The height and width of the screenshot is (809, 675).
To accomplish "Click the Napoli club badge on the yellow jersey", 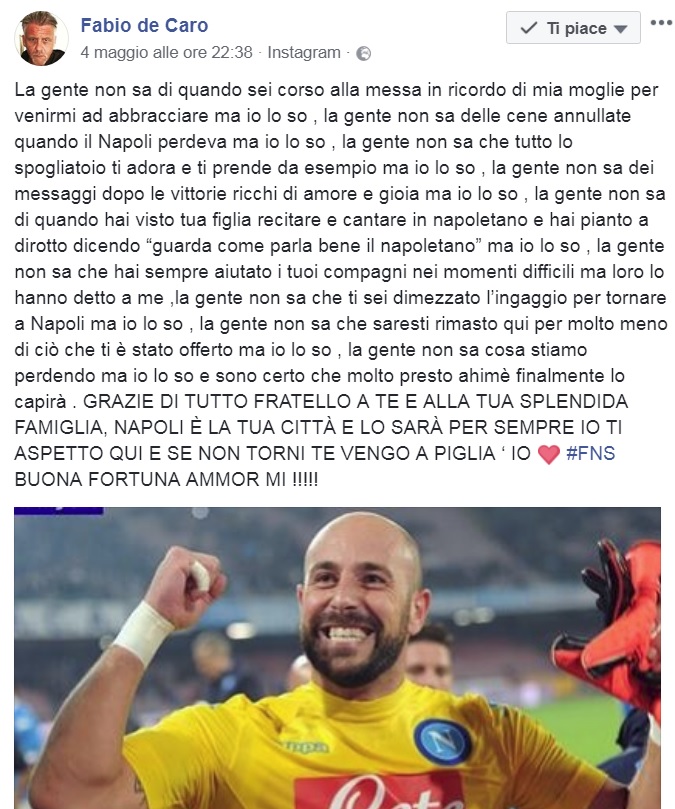I will coord(442,741).
